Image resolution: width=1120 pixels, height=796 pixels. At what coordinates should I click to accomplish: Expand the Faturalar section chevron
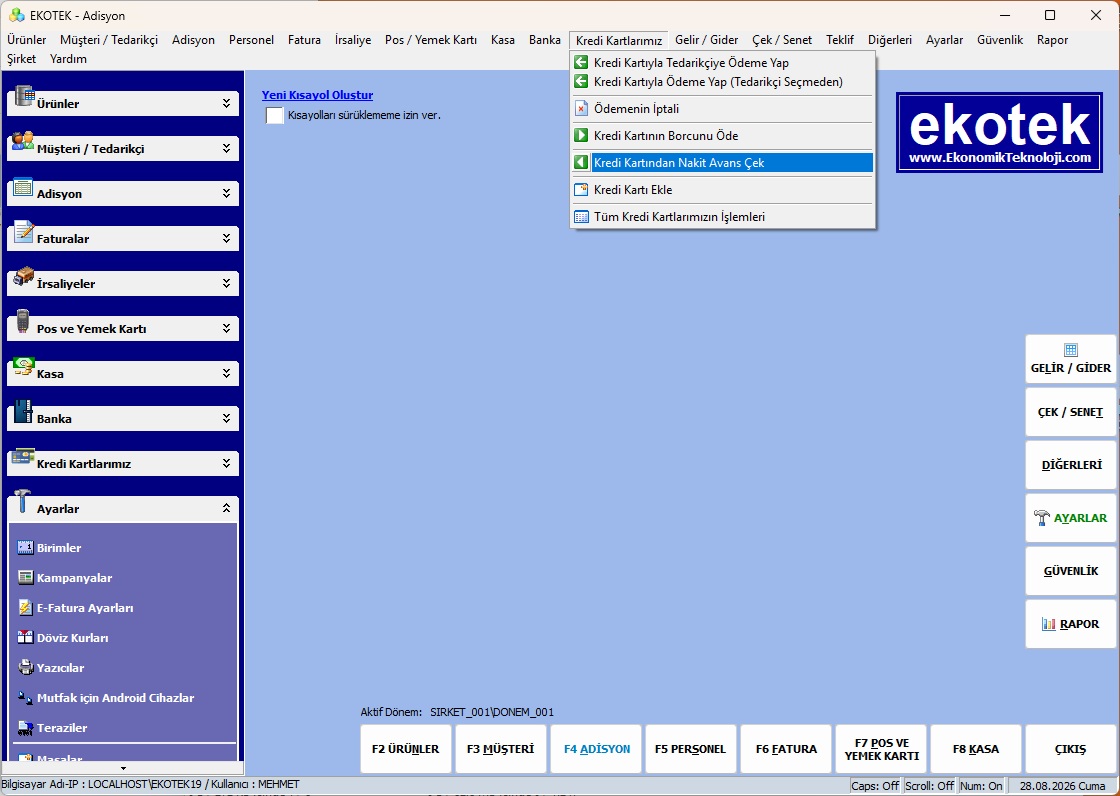(x=226, y=239)
